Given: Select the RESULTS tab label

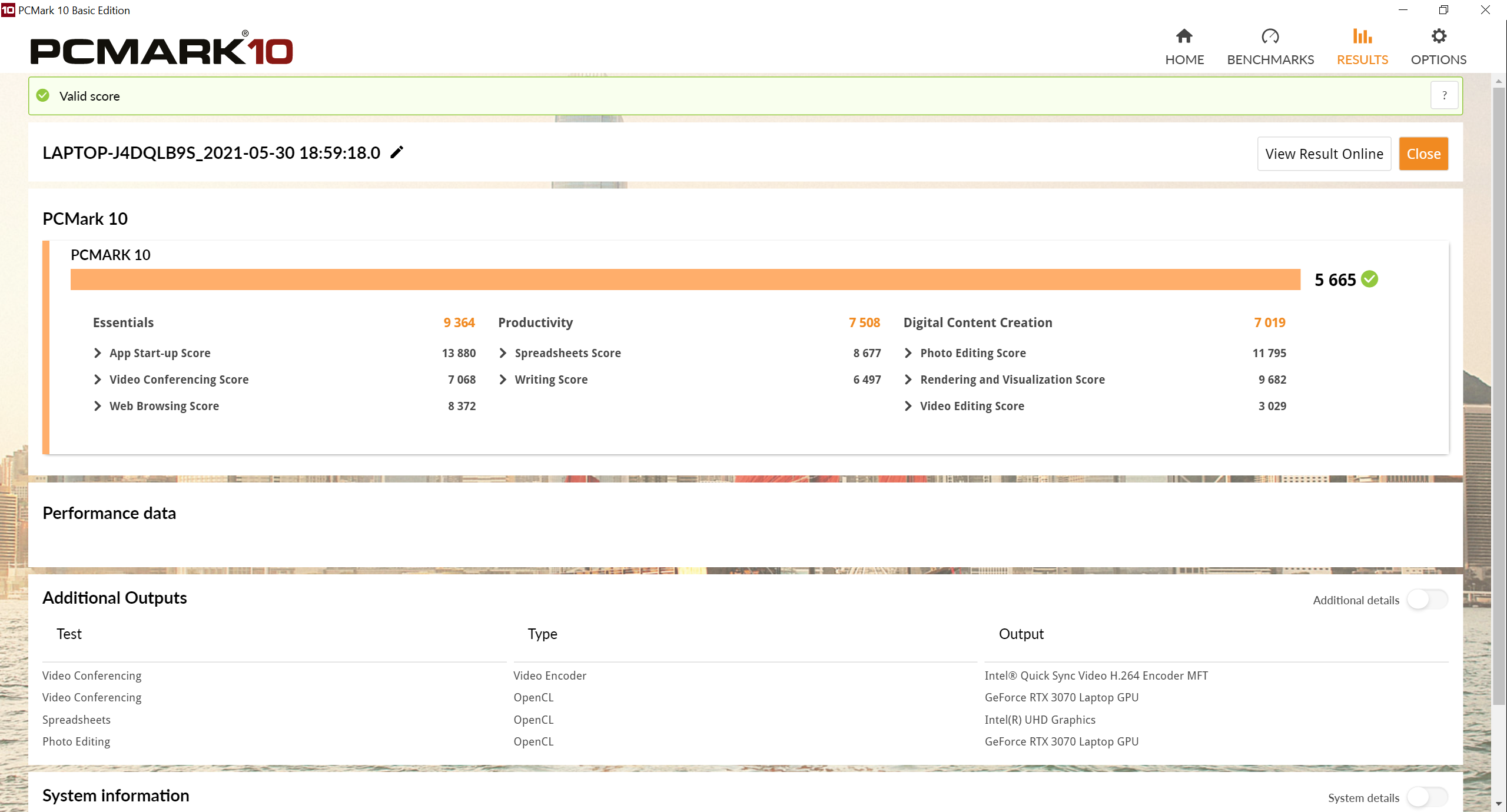Looking at the screenshot, I should (x=1362, y=59).
